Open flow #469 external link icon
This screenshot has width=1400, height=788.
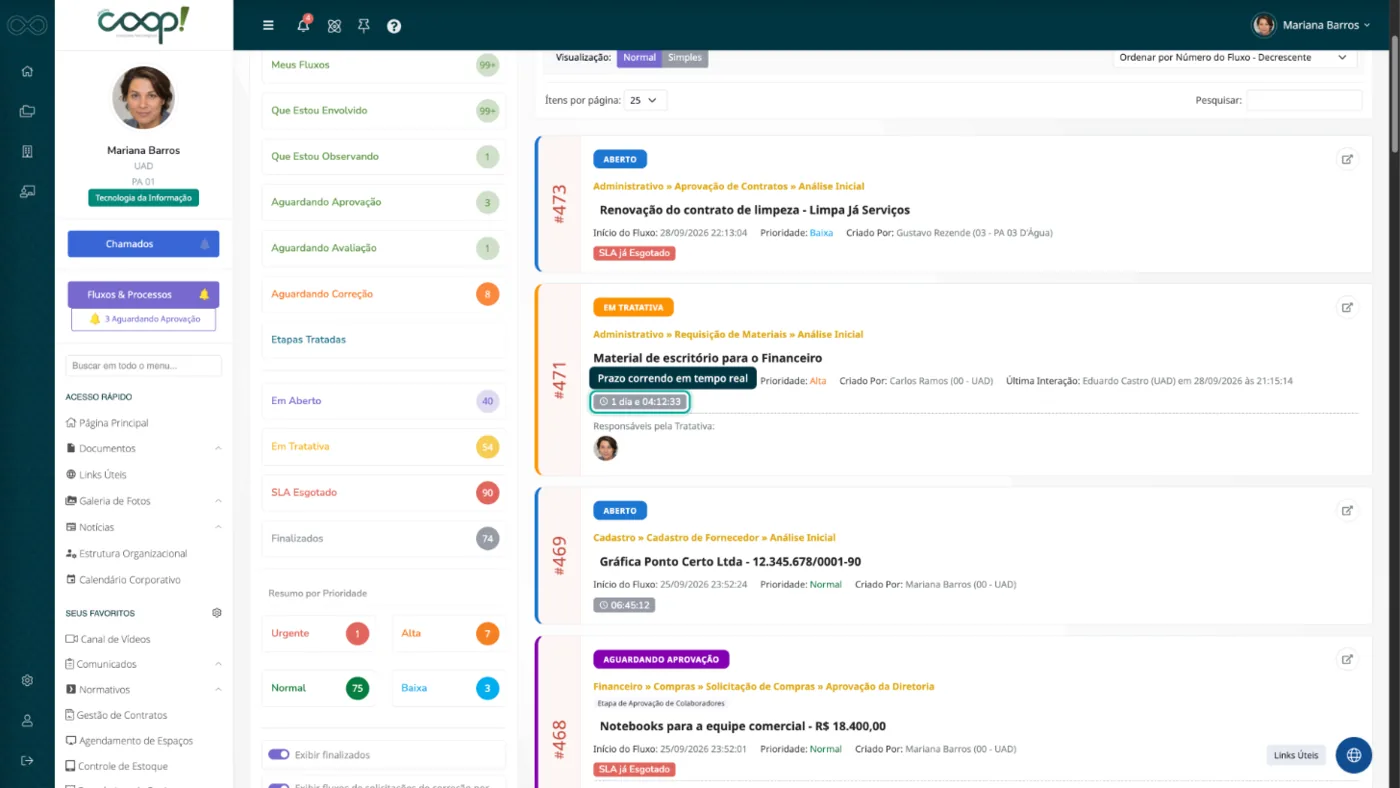(1347, 510)
